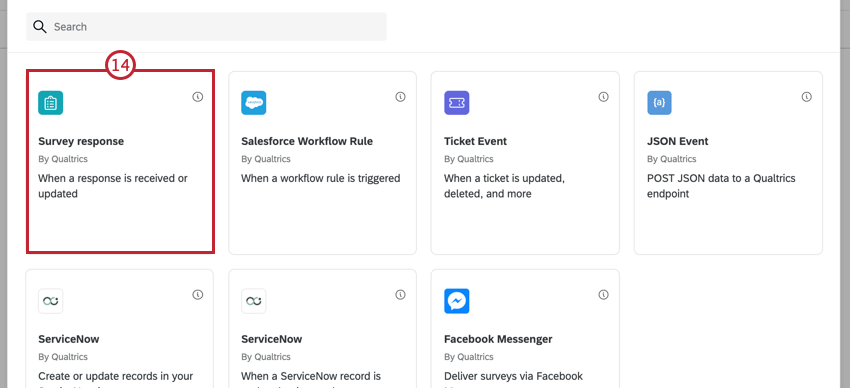Open info icon on Ticket Event card
The image size is (850, 388).
(x=603, y=97)
